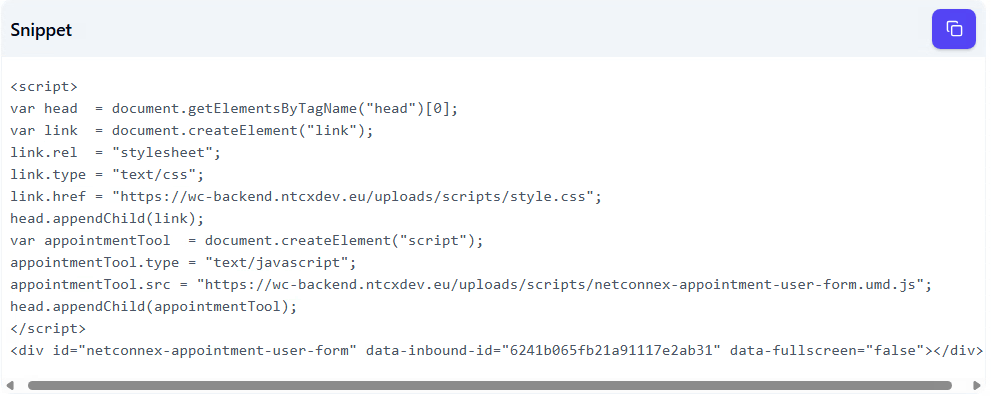Click the head.appendChild(appointmentTool) line
Image resolution: width=991 pixels, height=403 pixels.
154,307
